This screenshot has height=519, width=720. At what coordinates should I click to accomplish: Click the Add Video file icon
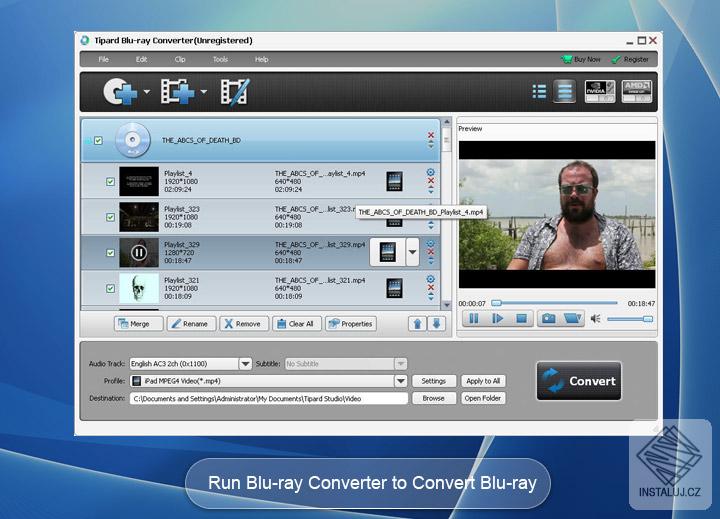(177, 92)
